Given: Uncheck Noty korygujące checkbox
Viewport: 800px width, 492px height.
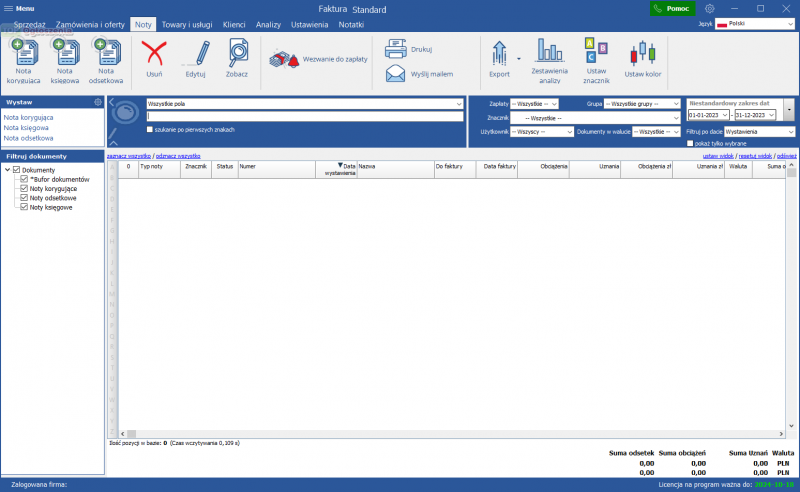Looking at the screenshot, I should [x=24, y=188].
